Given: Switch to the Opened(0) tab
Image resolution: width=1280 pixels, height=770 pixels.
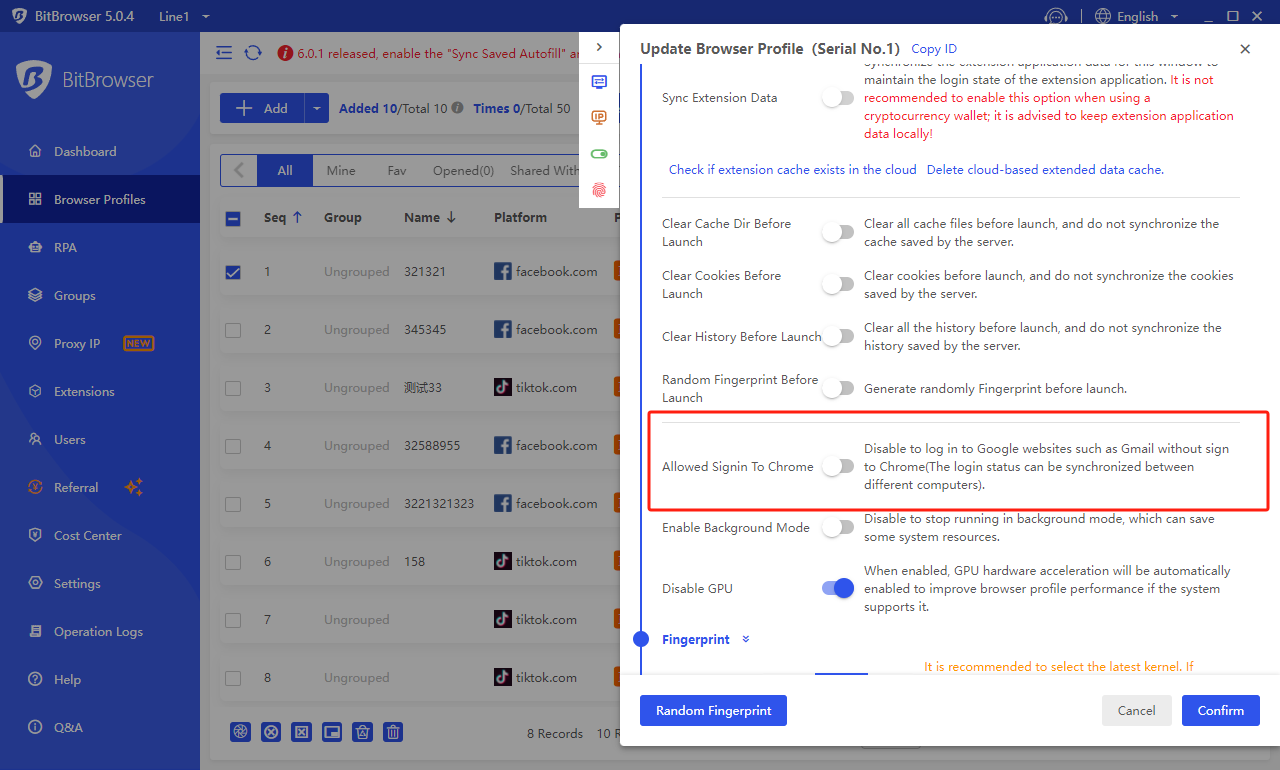Looking at the screenshot, I should (463, 170).
